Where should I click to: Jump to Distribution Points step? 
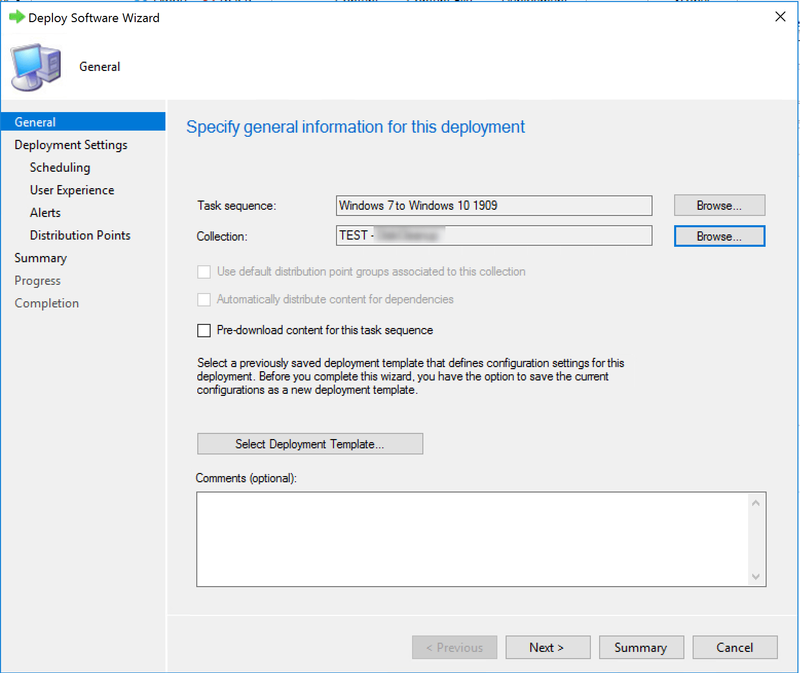click(x=80, y=235)
